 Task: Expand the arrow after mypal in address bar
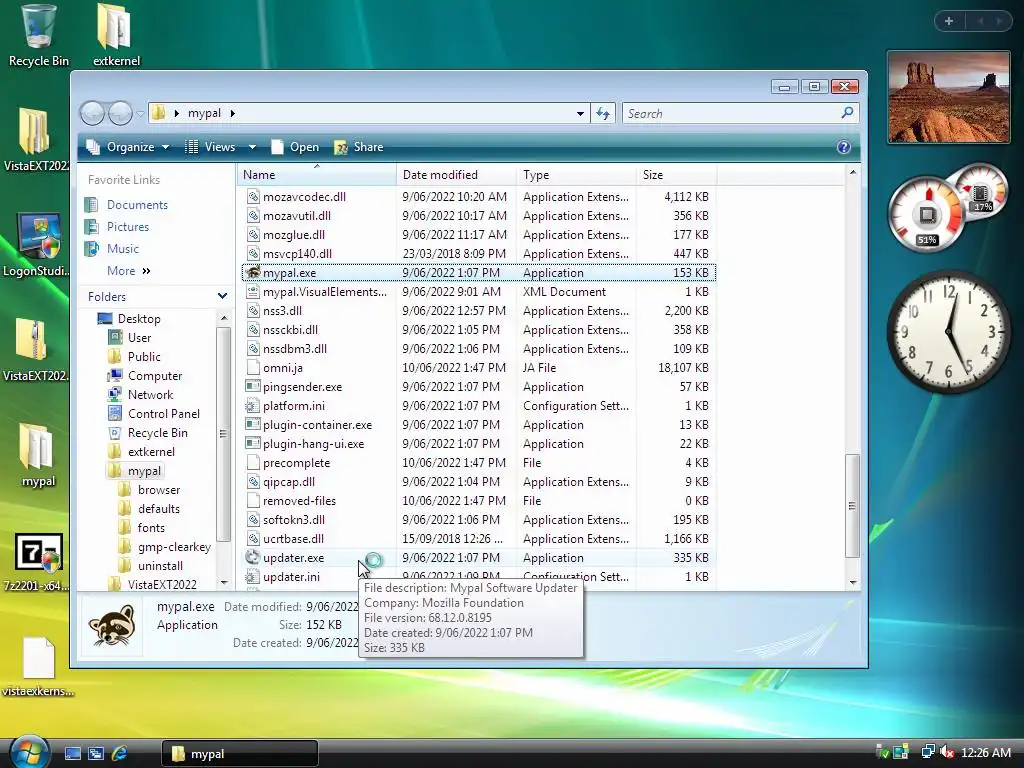point(232,114)
